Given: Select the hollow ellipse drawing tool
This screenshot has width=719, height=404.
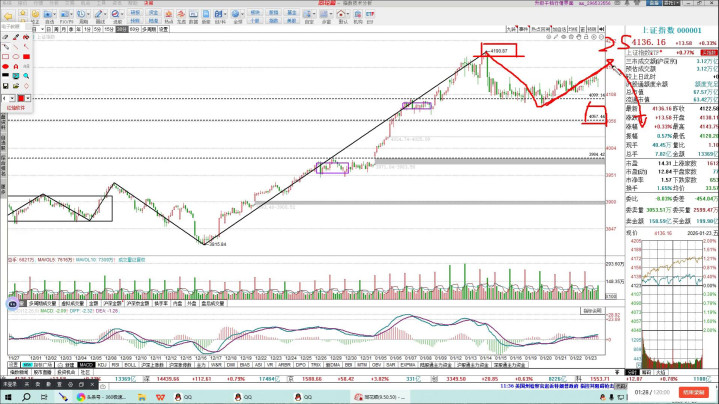Looking at the screenshot, I should click(x=16, y=57).
